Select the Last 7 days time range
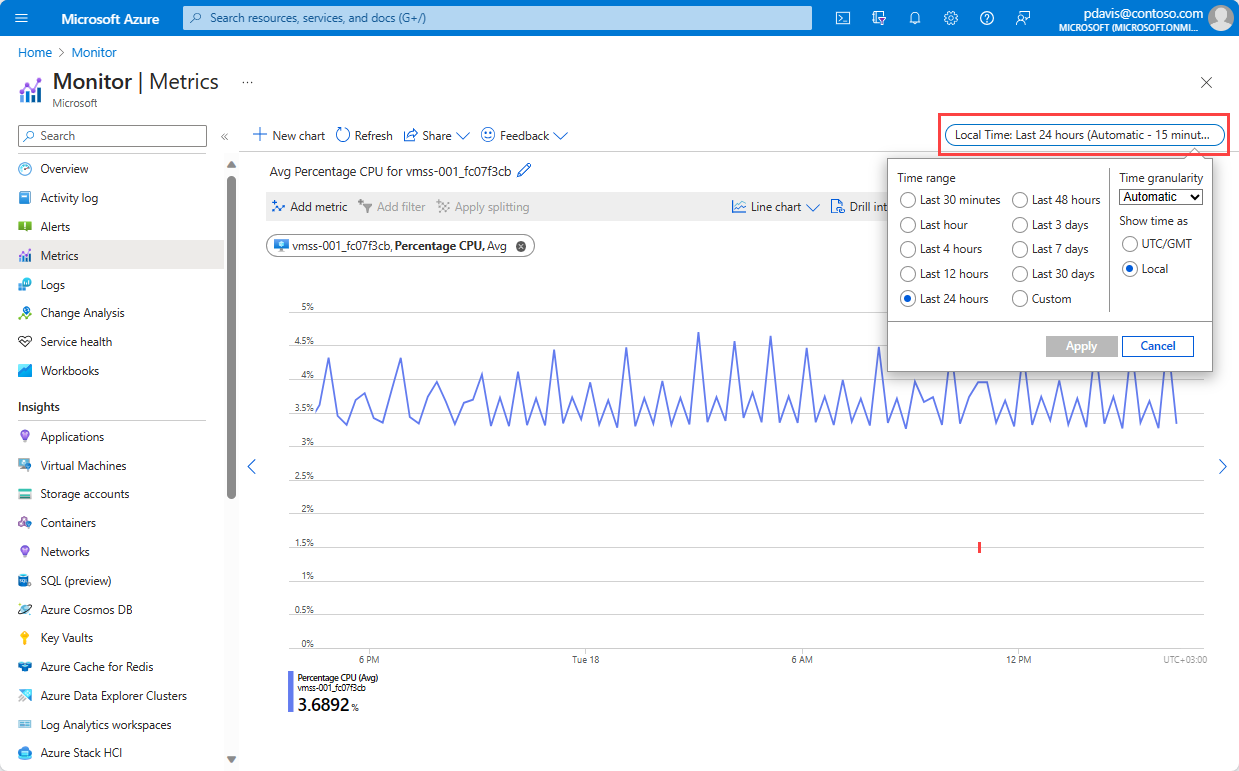The height and width of the screenshot is (771, 1239). (x=1019, y=248)
